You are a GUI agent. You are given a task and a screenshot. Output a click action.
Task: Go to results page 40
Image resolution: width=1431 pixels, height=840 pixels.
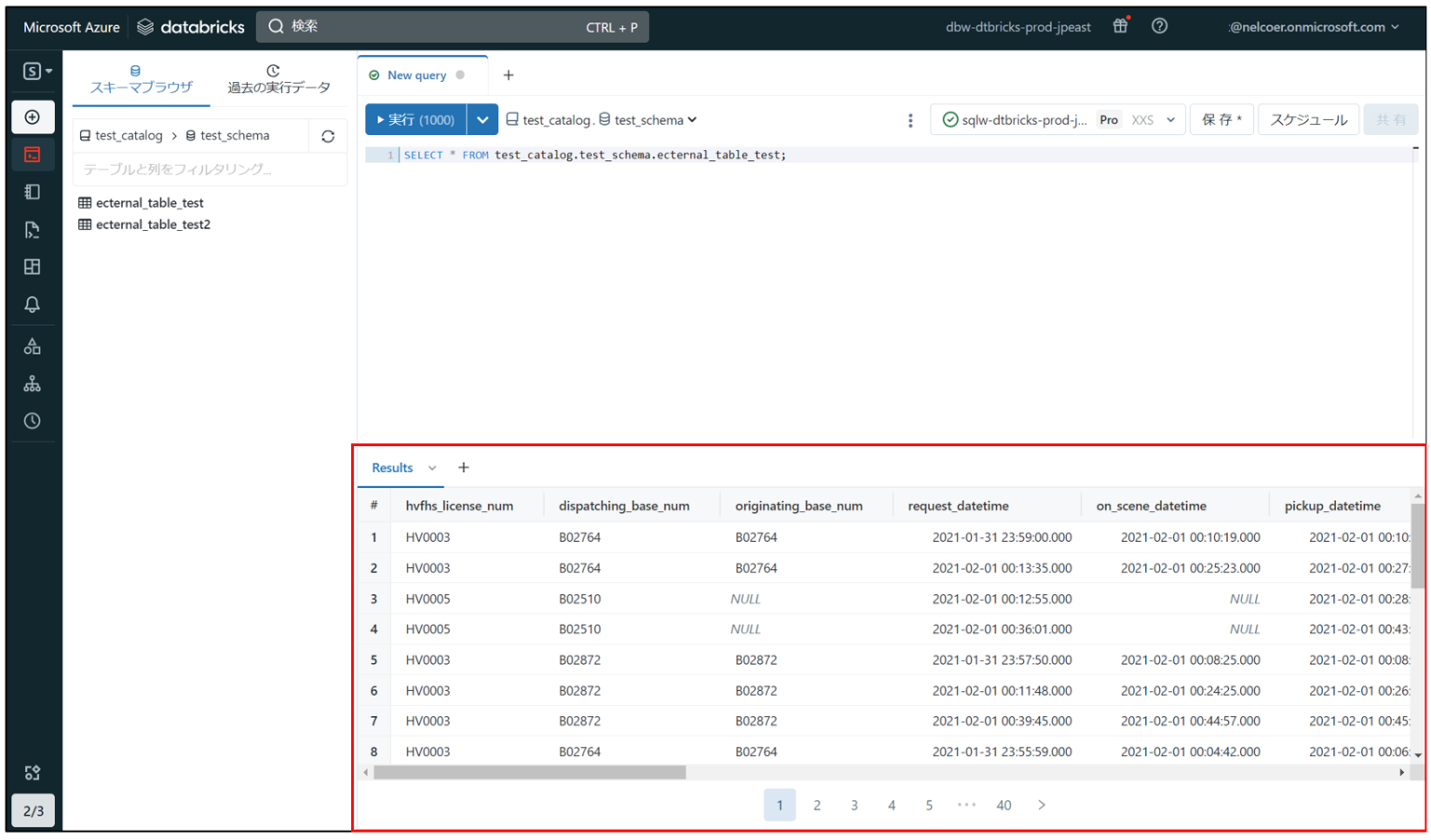(1003, 805)
